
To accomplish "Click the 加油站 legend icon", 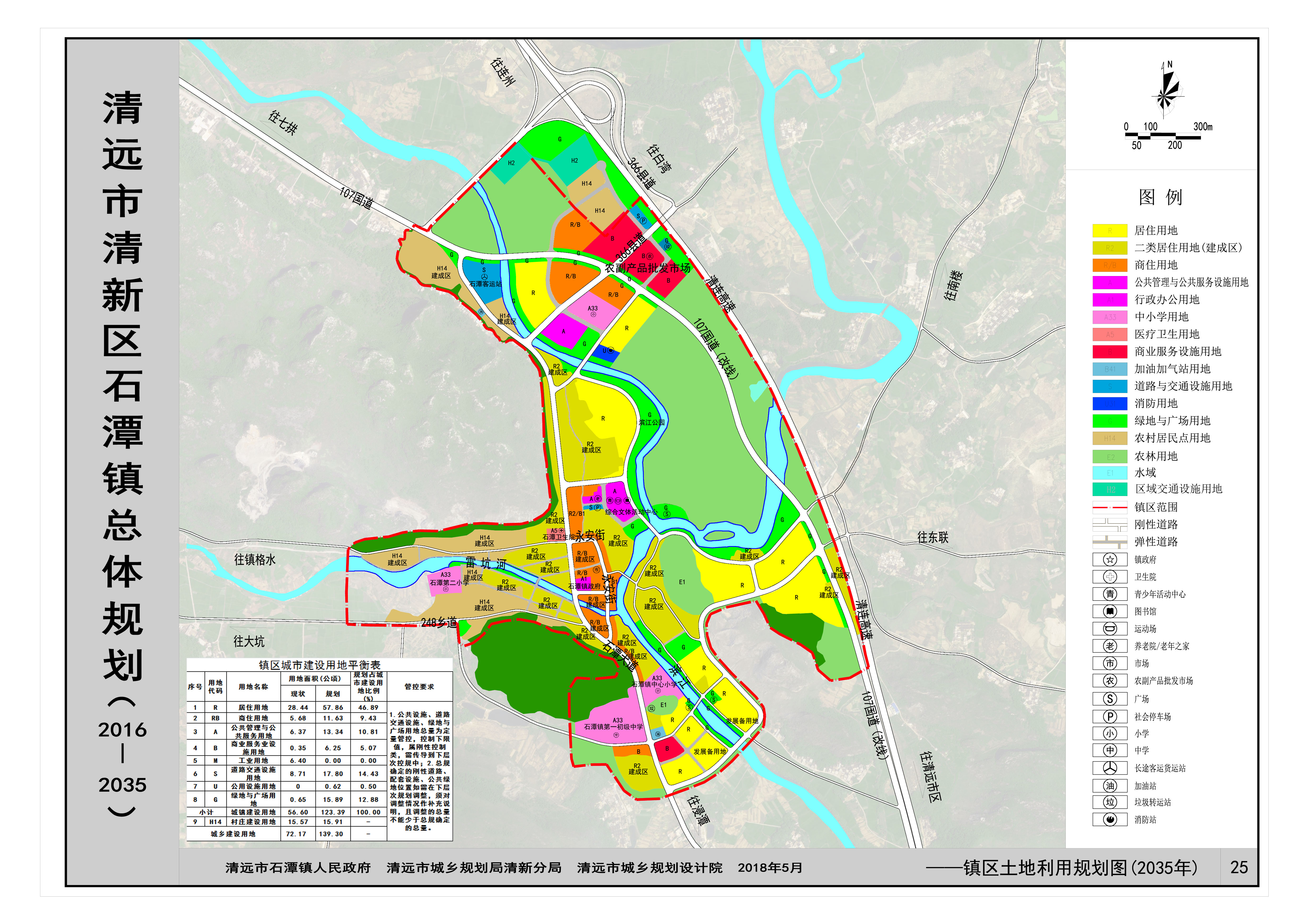I will tap(1110, 785).
